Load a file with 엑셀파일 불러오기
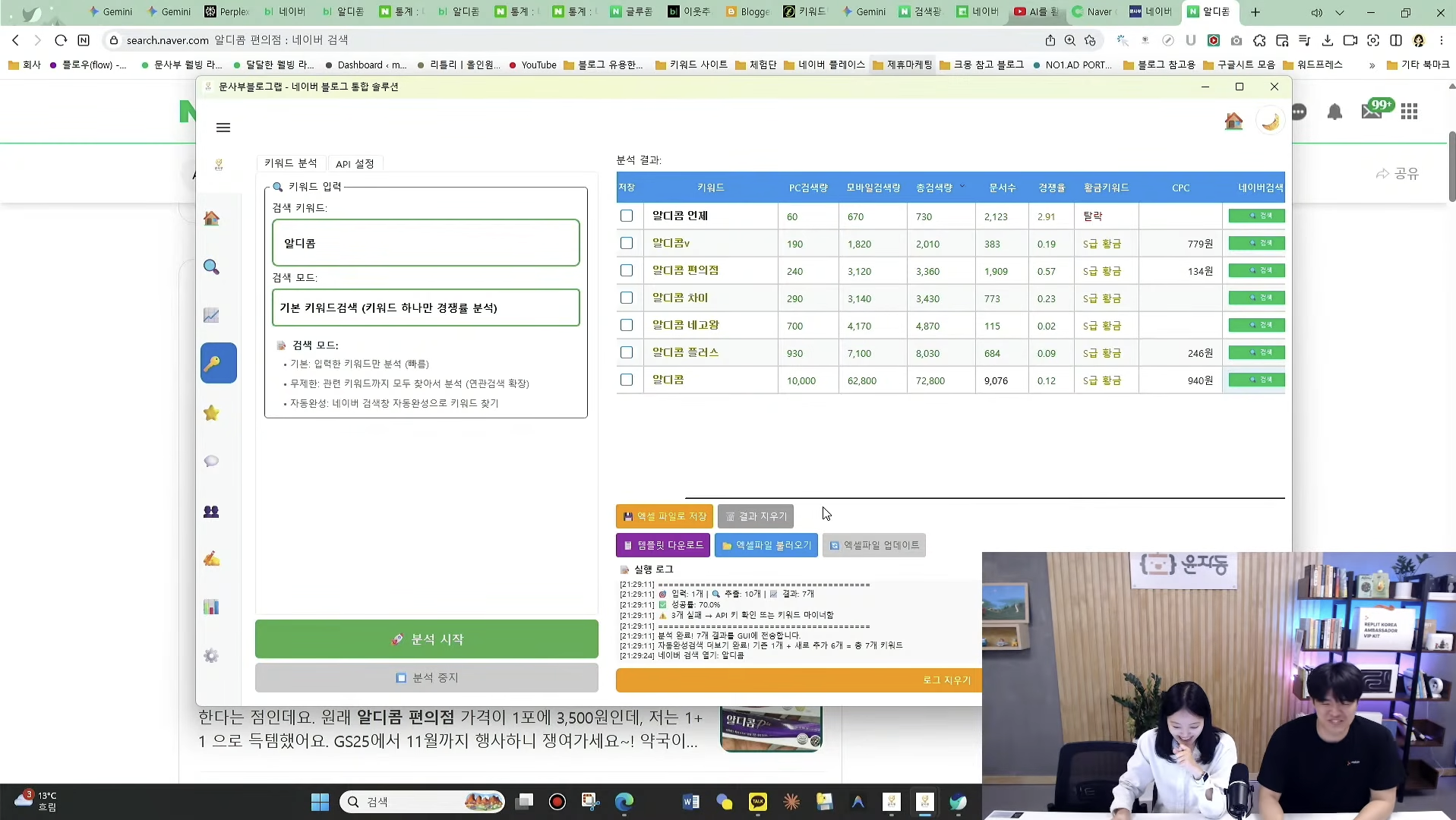This screenshot has width=1456, height=820. 766,545
